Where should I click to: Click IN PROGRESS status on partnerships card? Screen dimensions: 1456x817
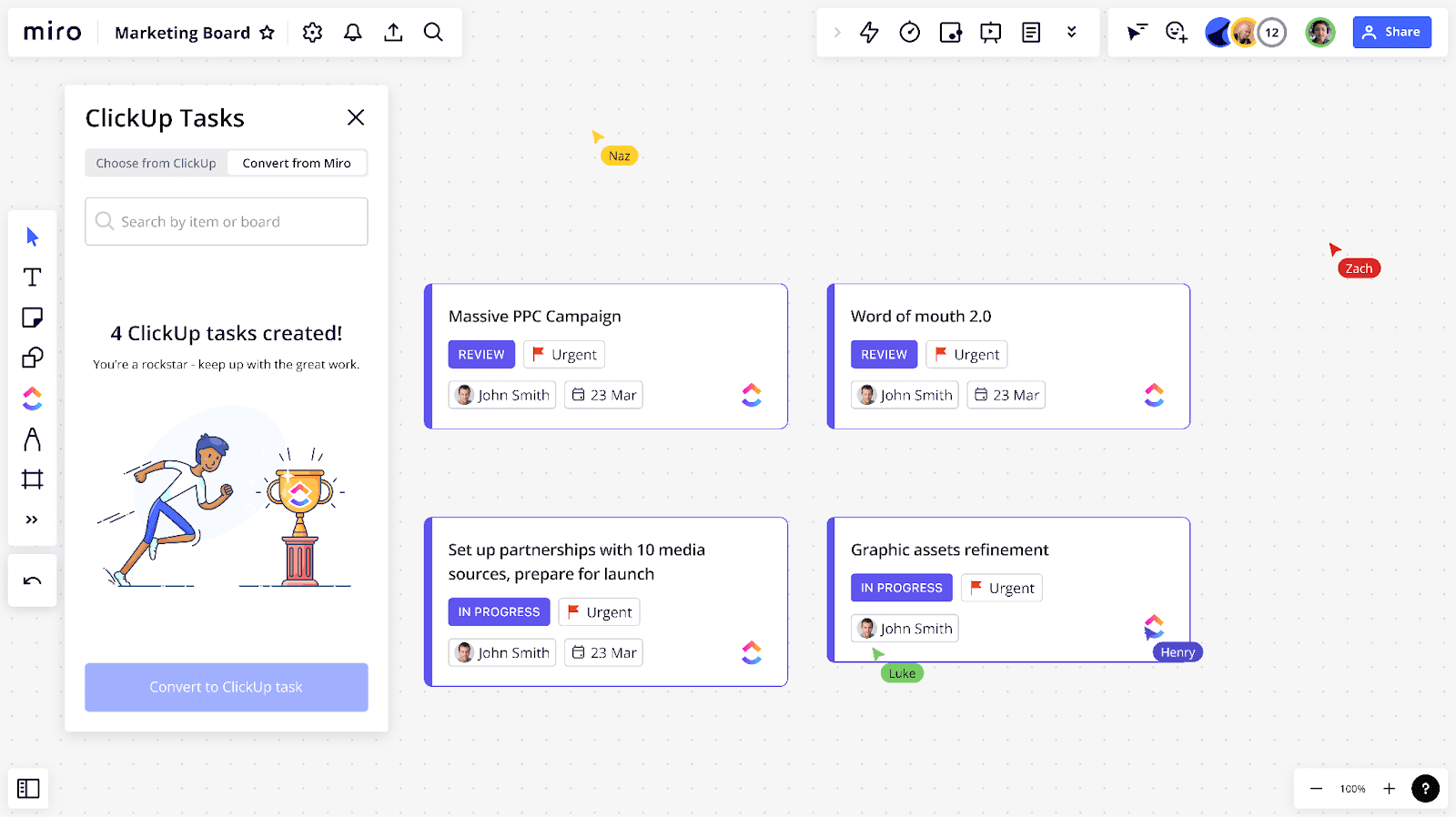[499, 612]
